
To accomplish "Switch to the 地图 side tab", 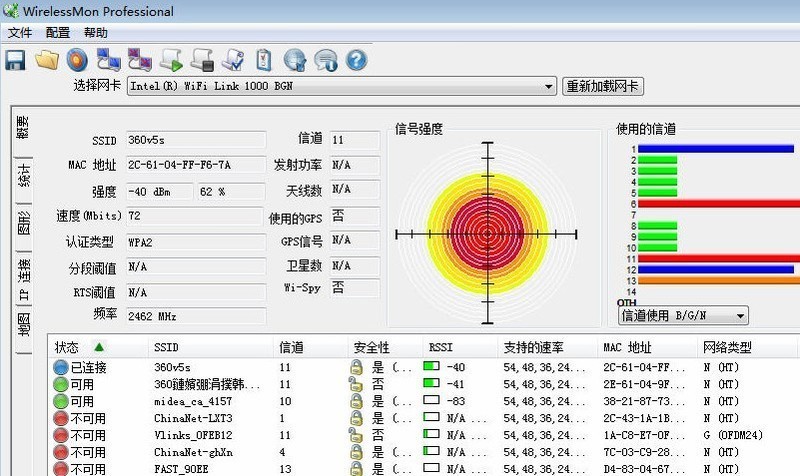I will [23, 325].
